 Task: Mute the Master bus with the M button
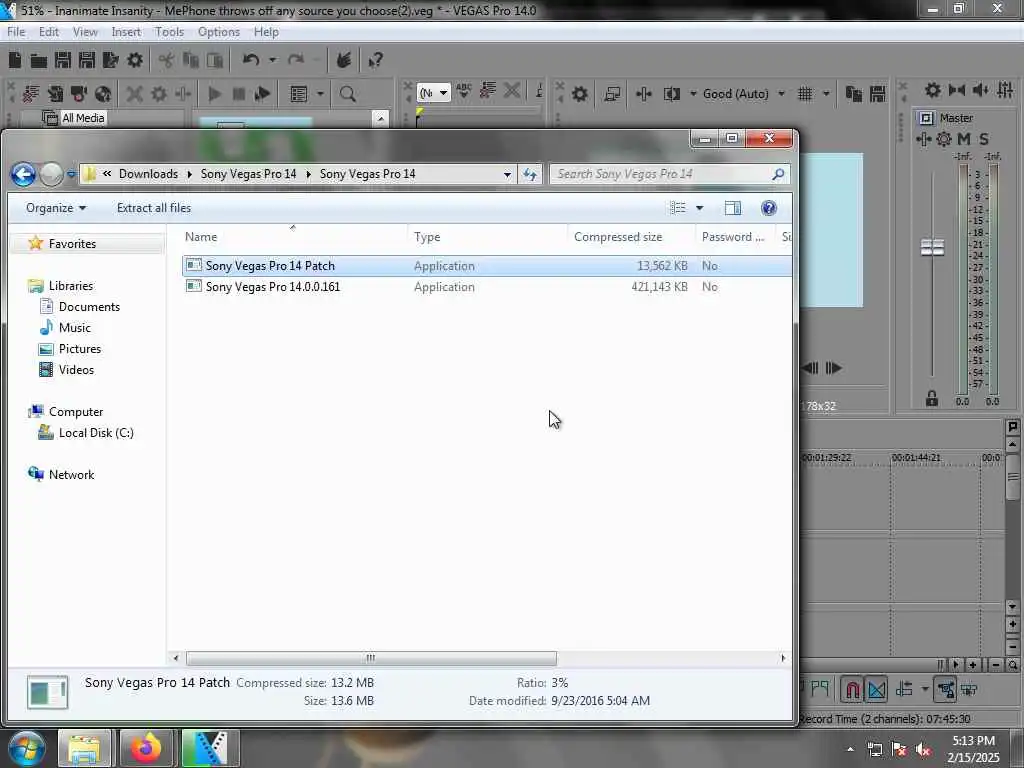[964, 138]
